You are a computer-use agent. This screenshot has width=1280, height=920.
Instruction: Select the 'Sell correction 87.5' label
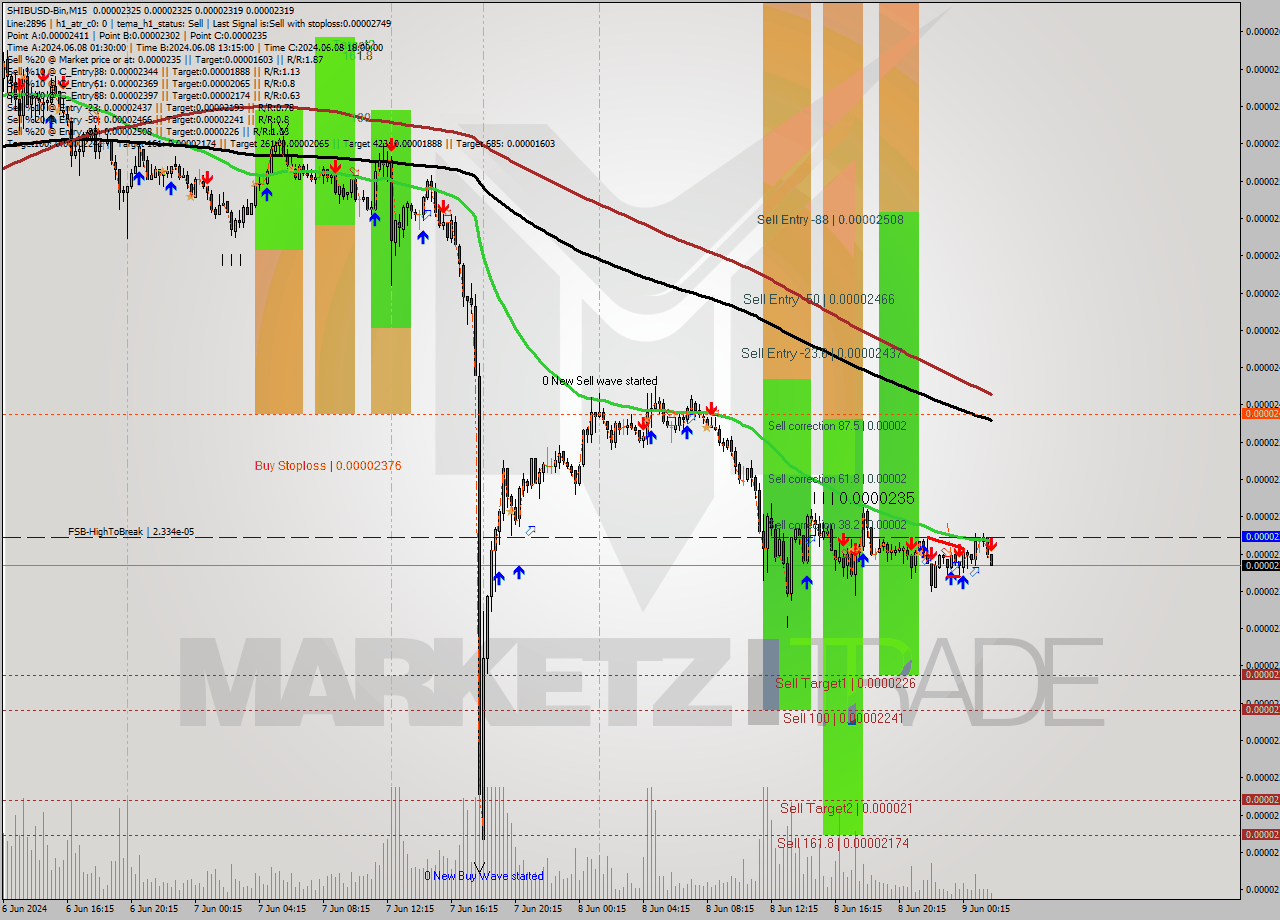pyautogui.click(x=837, y=426)
